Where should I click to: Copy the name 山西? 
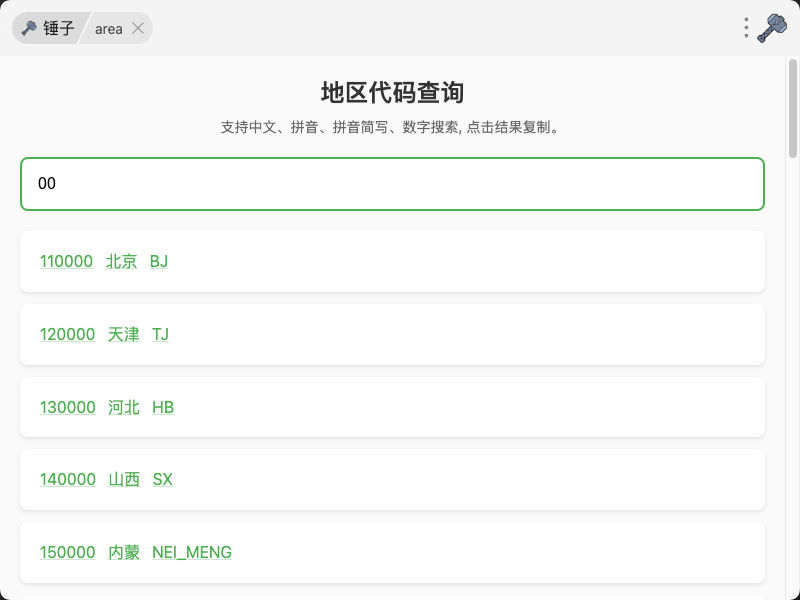[x=124, y=479]
